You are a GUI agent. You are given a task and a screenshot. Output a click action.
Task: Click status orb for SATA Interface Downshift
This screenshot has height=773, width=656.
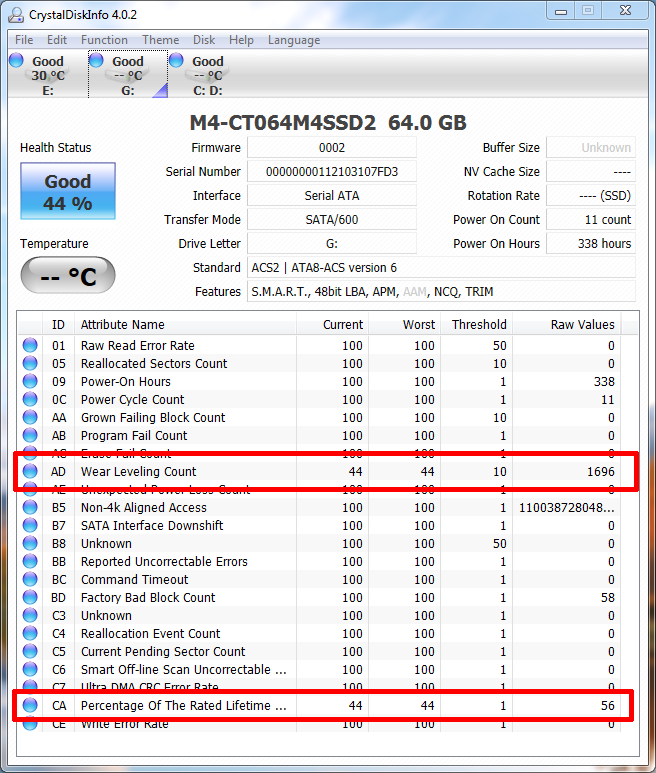(30, 525)
